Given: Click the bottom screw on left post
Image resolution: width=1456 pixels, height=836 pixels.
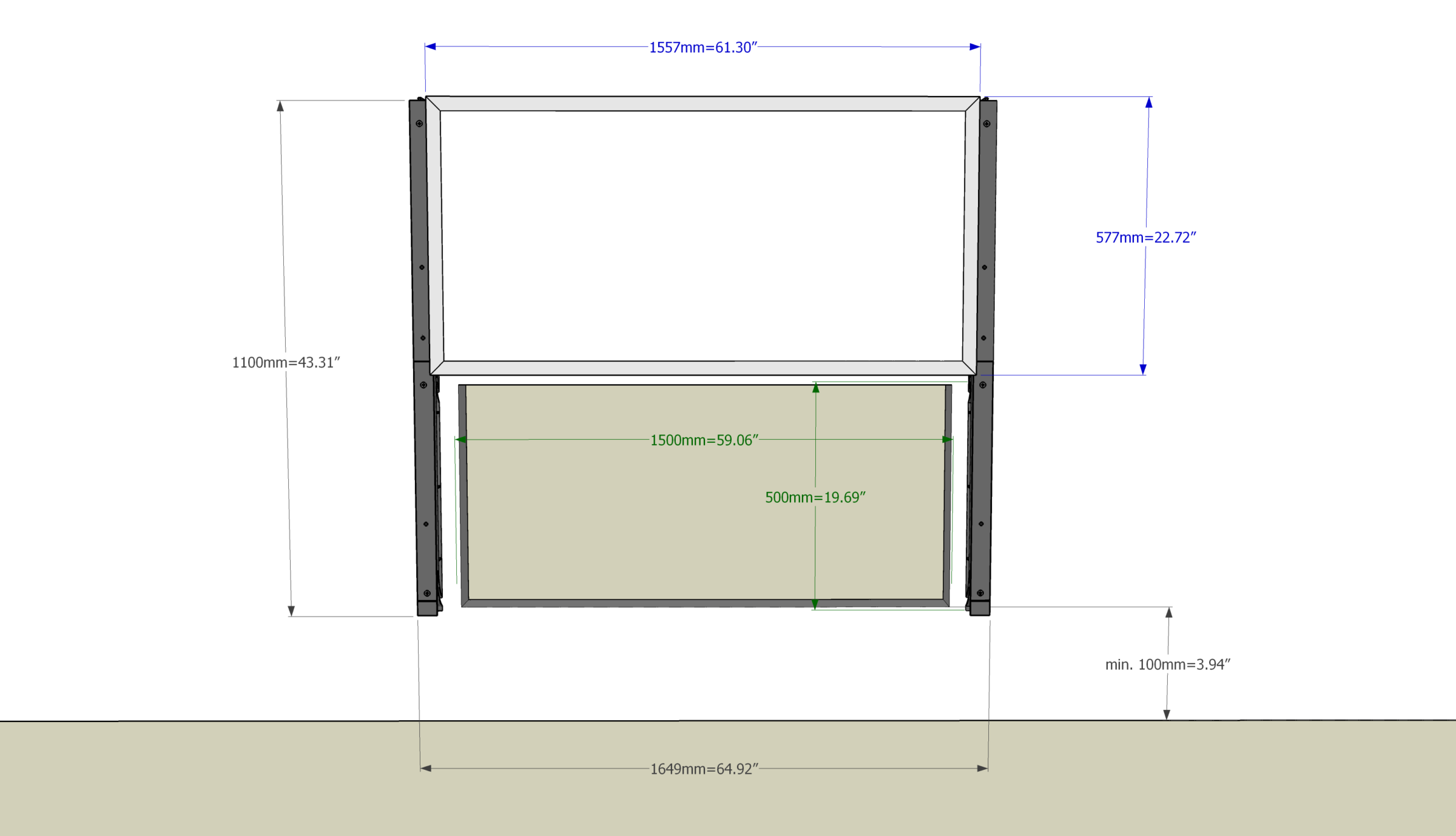Looking at the screenshot, I should (x=427, y=593).
